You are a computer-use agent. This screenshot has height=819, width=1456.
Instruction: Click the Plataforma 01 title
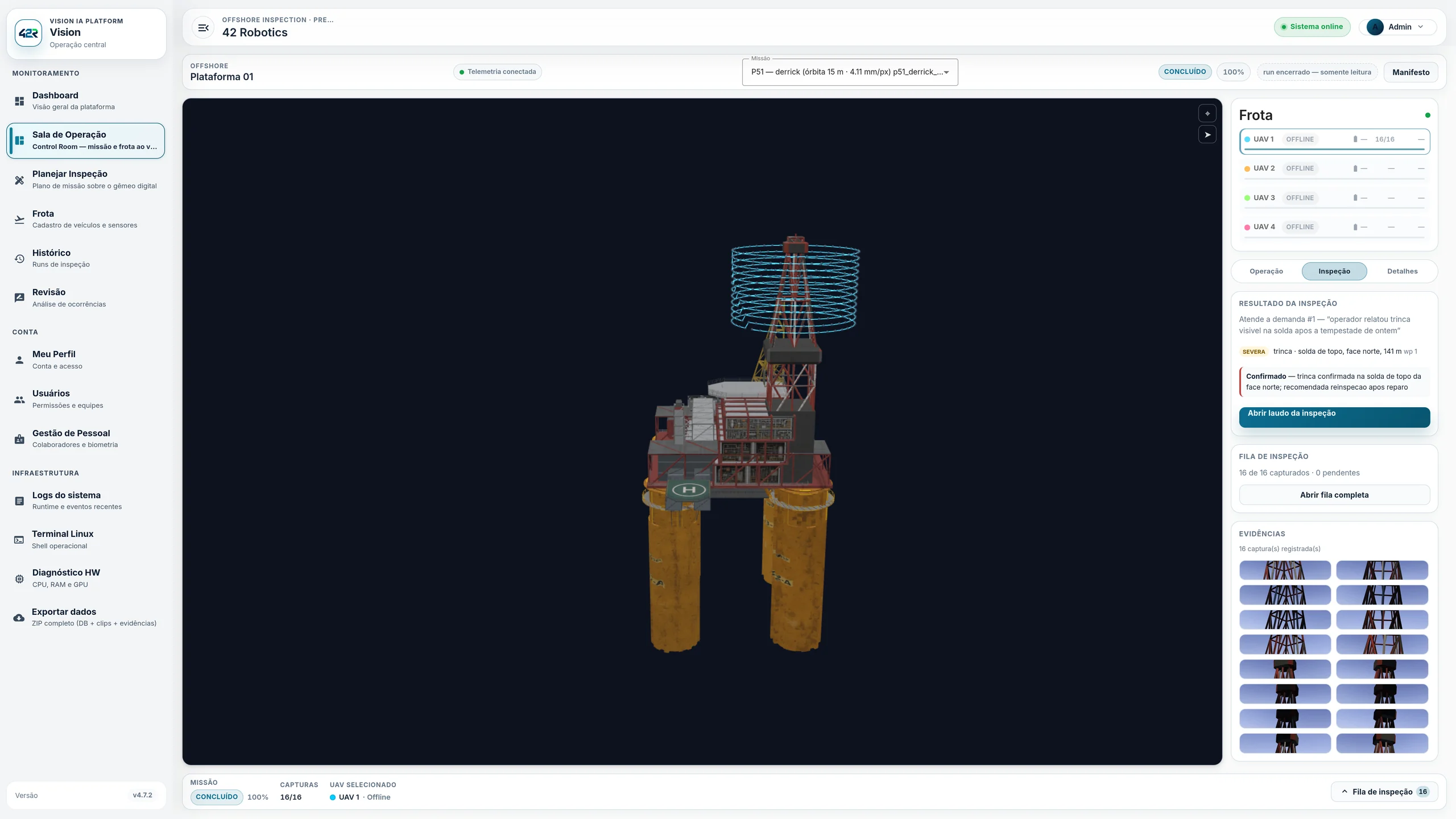point(222,77)
